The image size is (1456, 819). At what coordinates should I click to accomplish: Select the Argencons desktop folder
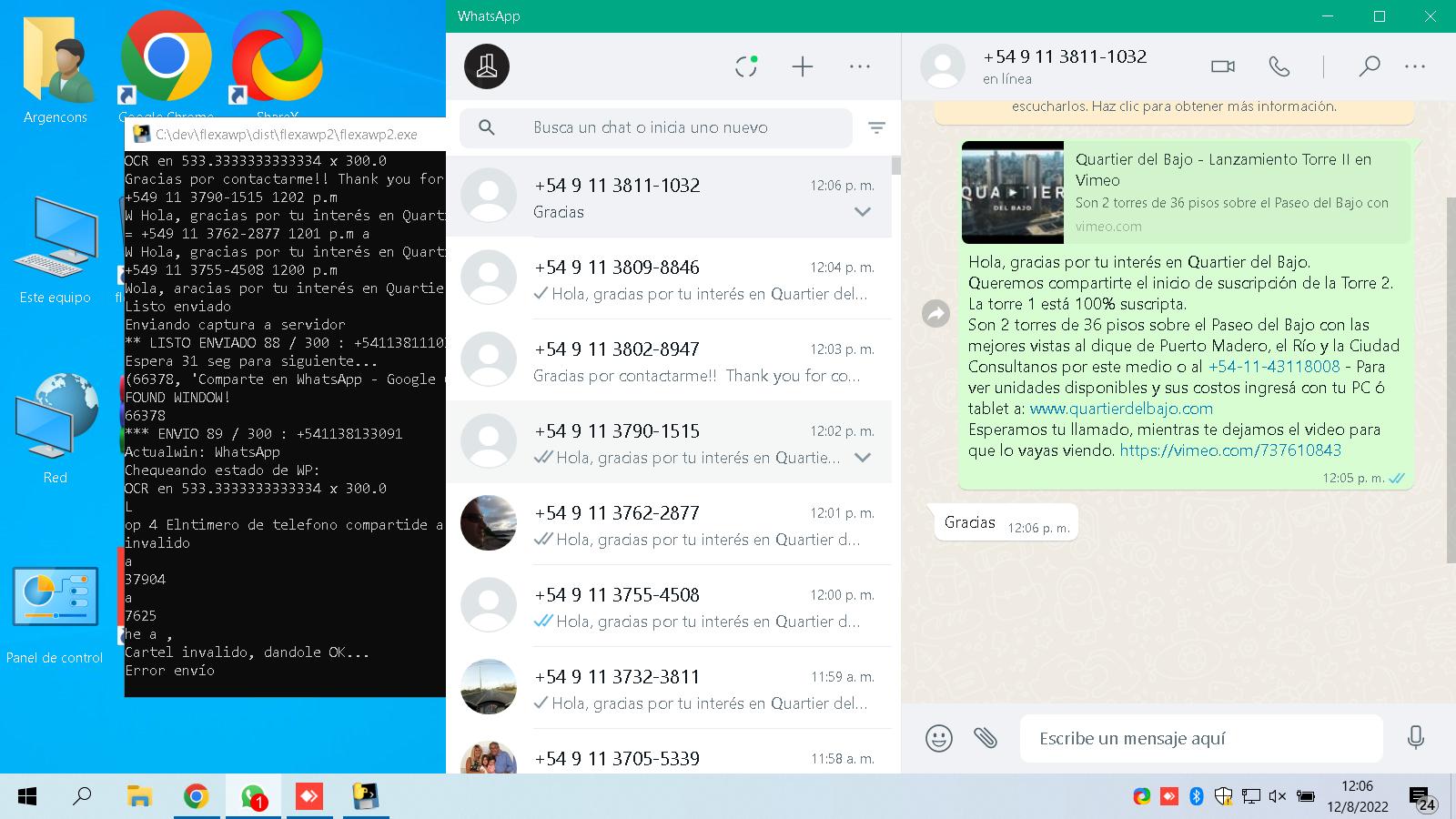[x=56, y=70]
